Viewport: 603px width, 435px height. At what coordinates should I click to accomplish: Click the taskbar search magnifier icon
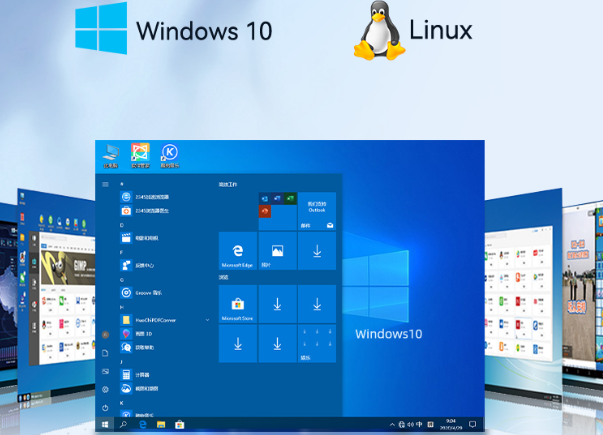123,424
